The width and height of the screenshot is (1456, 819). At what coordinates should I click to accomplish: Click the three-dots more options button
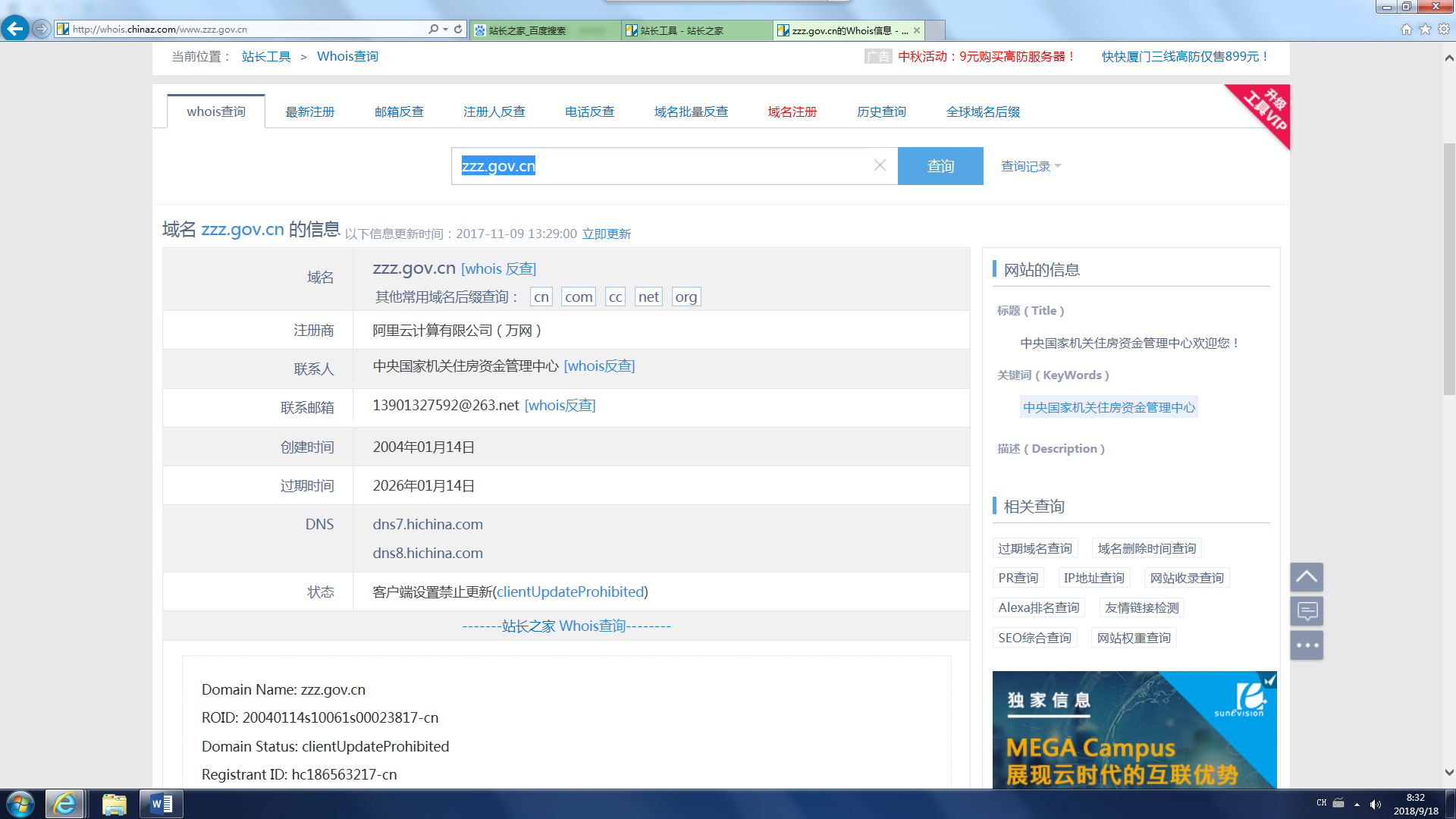pos(1307,645)
